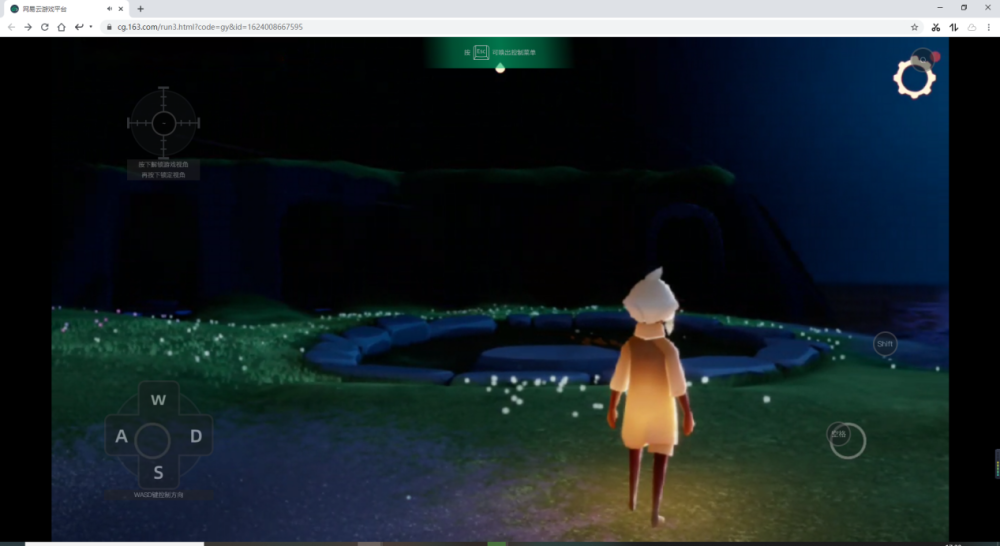Tap the D right movement key

(x=196, y=436)
